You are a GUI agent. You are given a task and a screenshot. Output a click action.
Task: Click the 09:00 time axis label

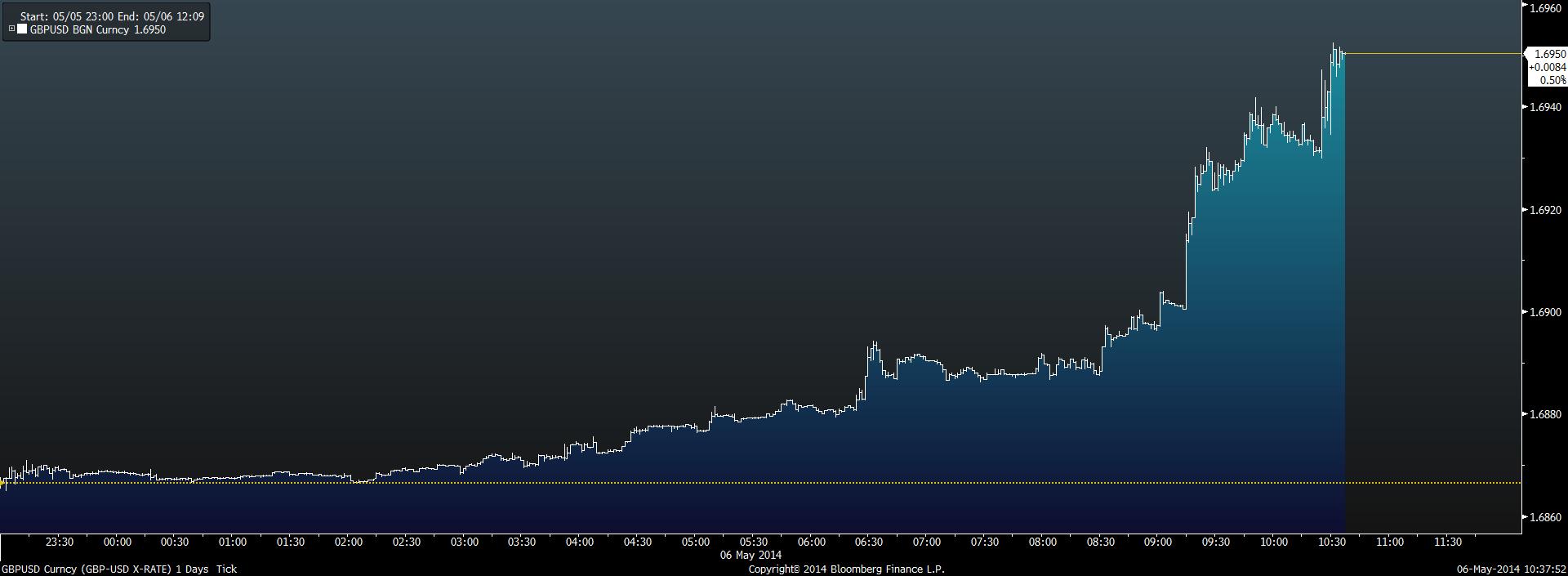[x=1159, y=542]
